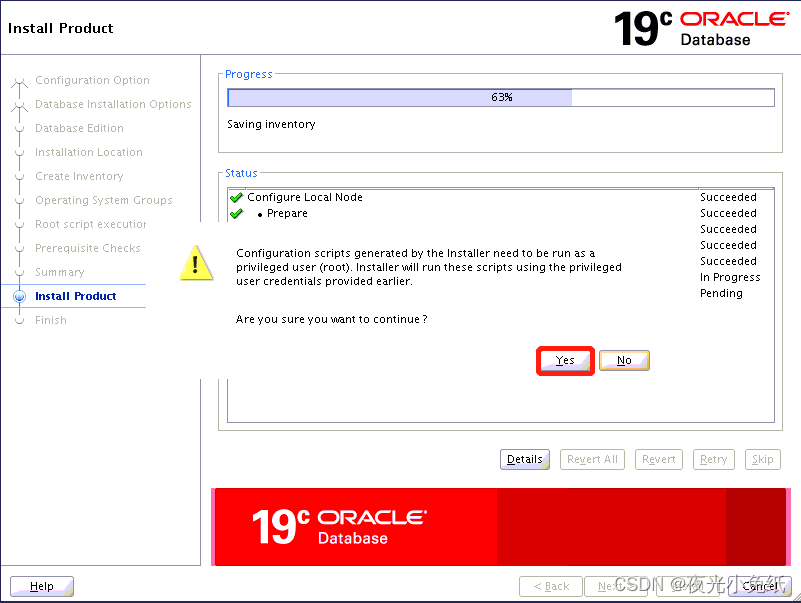Click green checkmark beside Prepare
The image size is (801, 603).
point(236,214)
